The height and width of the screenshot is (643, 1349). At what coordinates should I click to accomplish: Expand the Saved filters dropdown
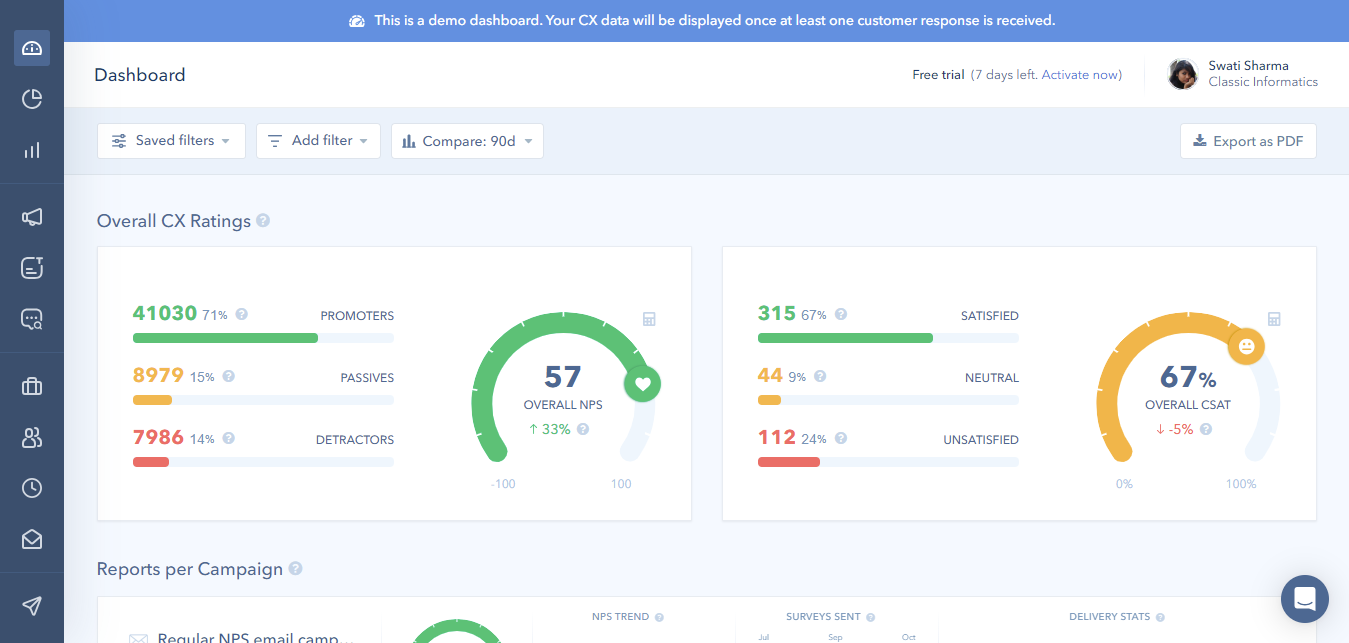pyautogui.click(x=171, y=141)
